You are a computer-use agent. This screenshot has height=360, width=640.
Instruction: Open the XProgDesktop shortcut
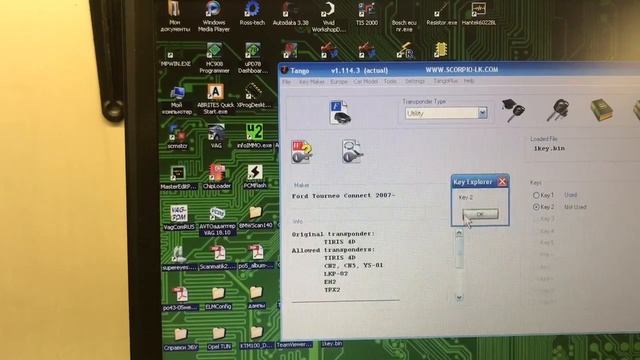coord(253,96)
